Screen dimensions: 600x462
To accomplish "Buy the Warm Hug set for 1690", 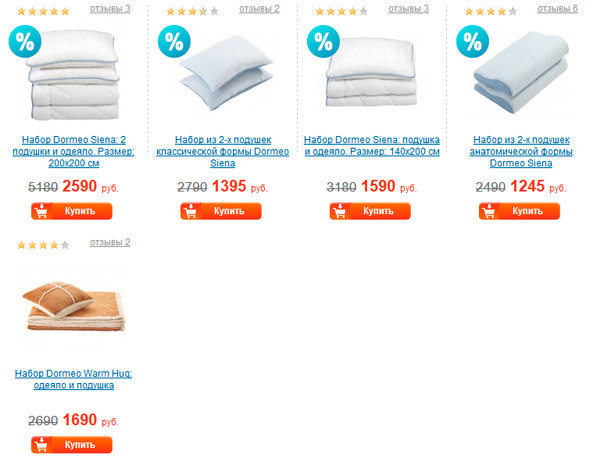I will [72, 445].
